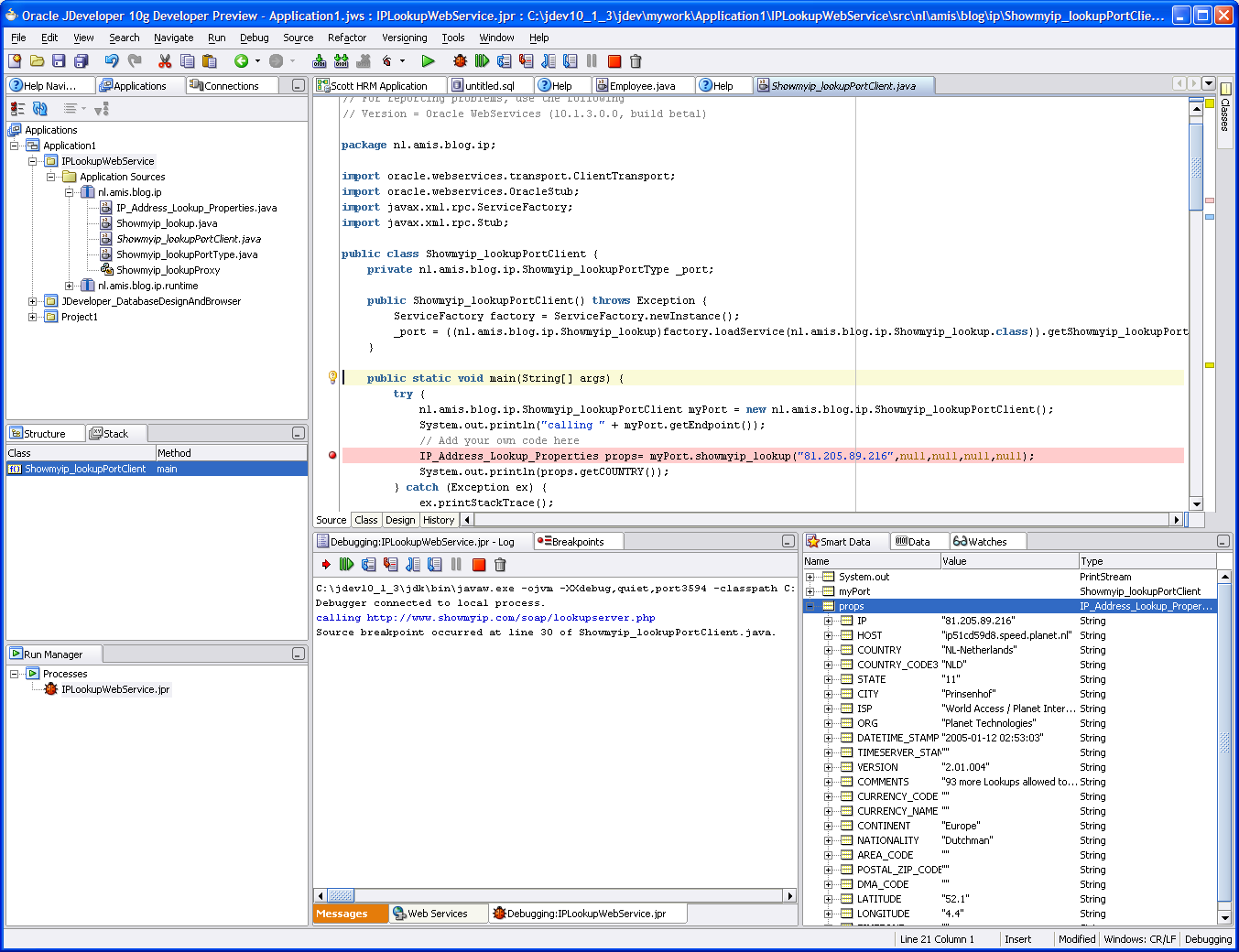Start debugging with the red bug icon
1239x952 pixels.
pyautogui.click(x=460, y=61)
